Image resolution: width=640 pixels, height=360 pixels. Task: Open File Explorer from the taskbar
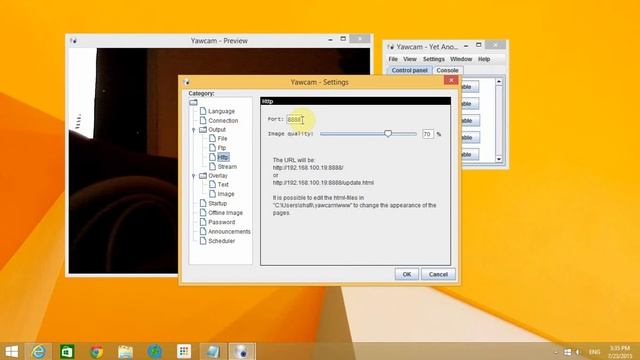coord(126,351)
